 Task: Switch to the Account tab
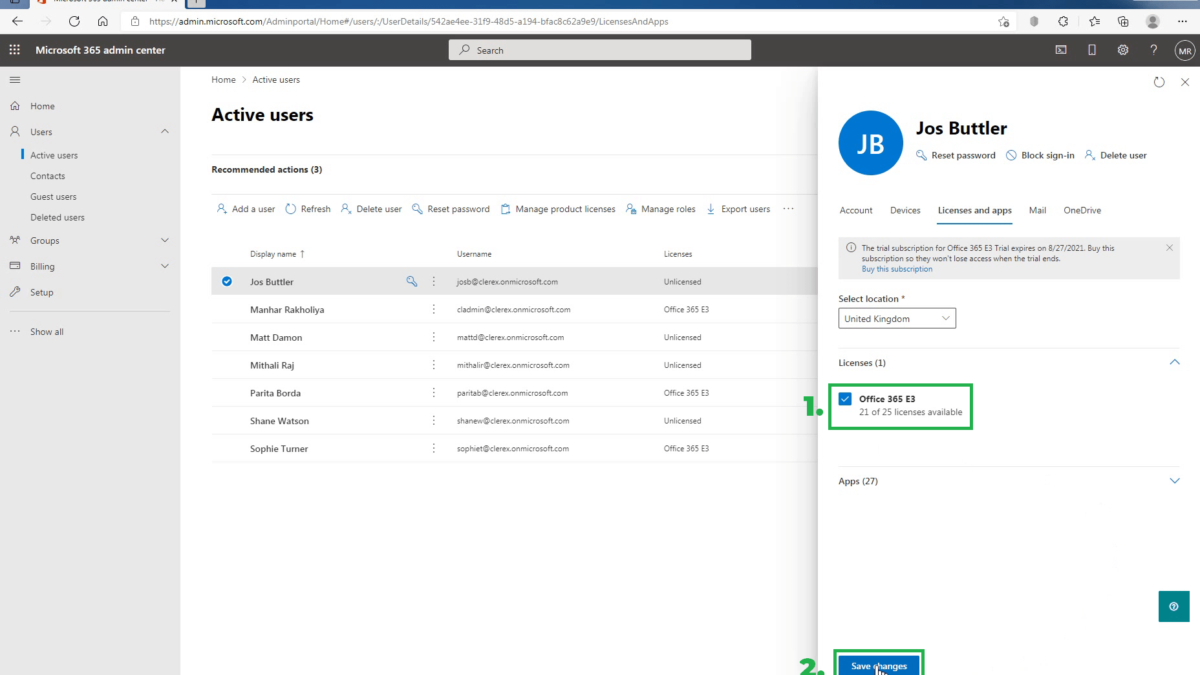(856, 211)
